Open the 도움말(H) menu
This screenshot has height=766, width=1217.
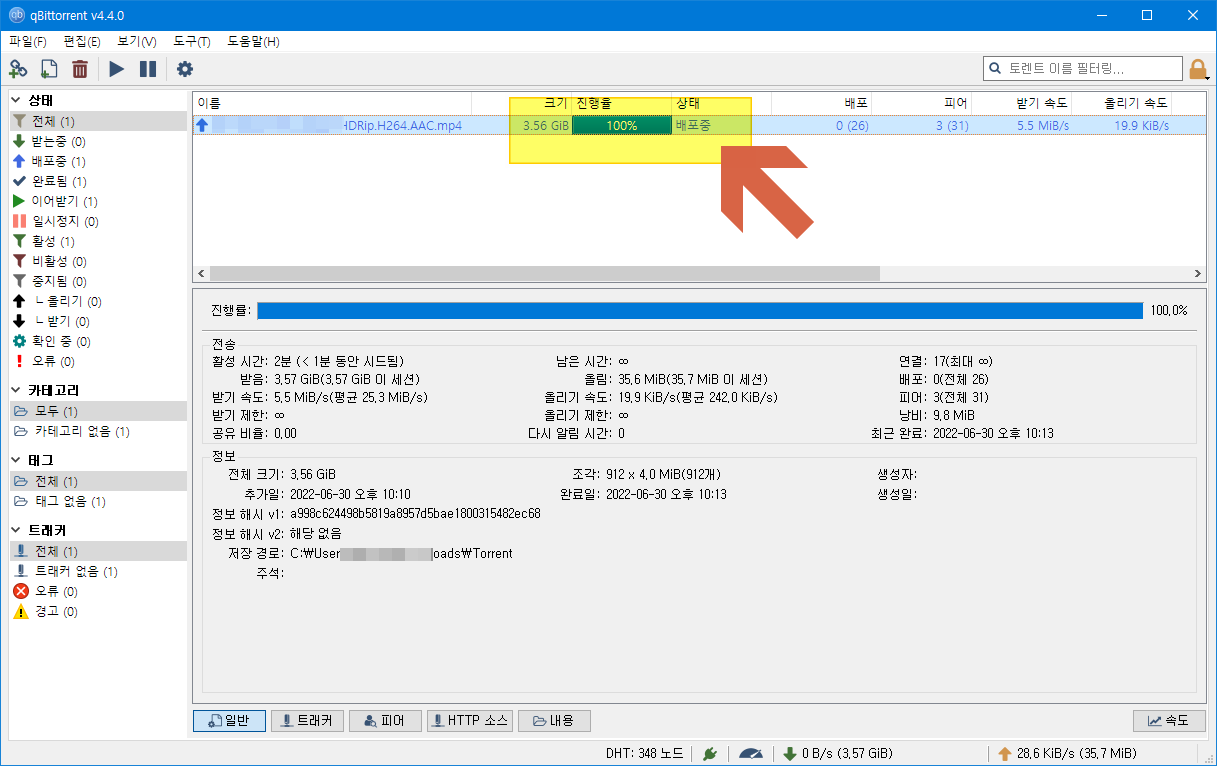pos(253,41)
